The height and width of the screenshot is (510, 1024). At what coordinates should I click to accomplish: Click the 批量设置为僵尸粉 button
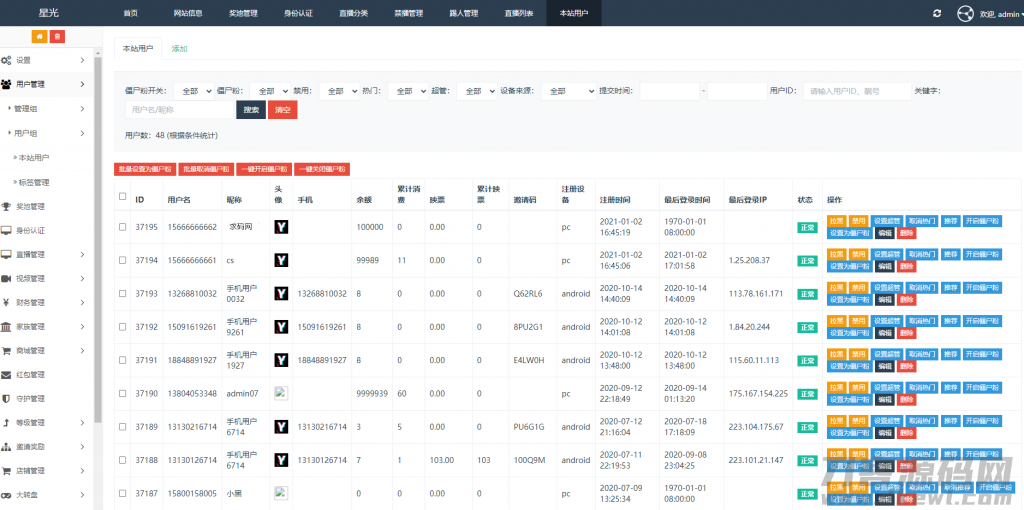[145, 170]
